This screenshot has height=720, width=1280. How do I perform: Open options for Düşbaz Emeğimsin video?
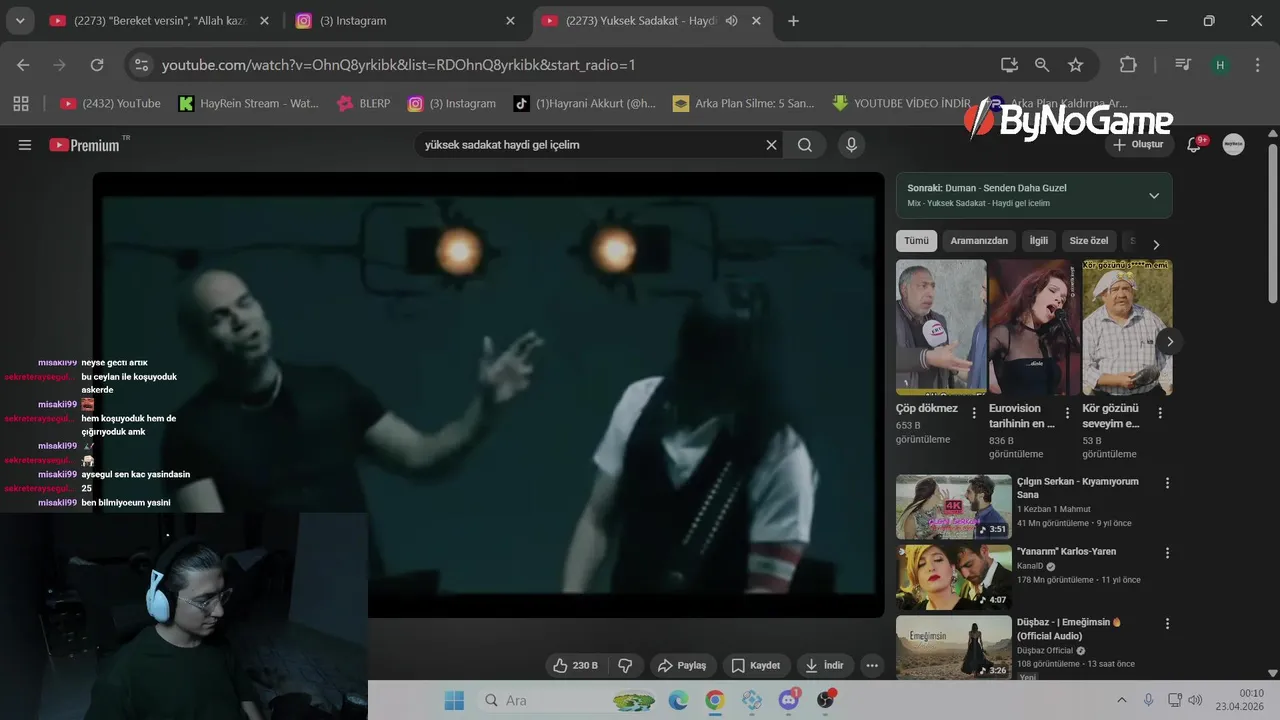1167,623
